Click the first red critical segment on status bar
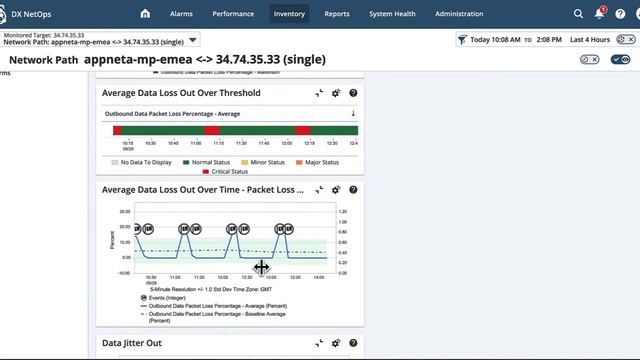 point(117,130)
